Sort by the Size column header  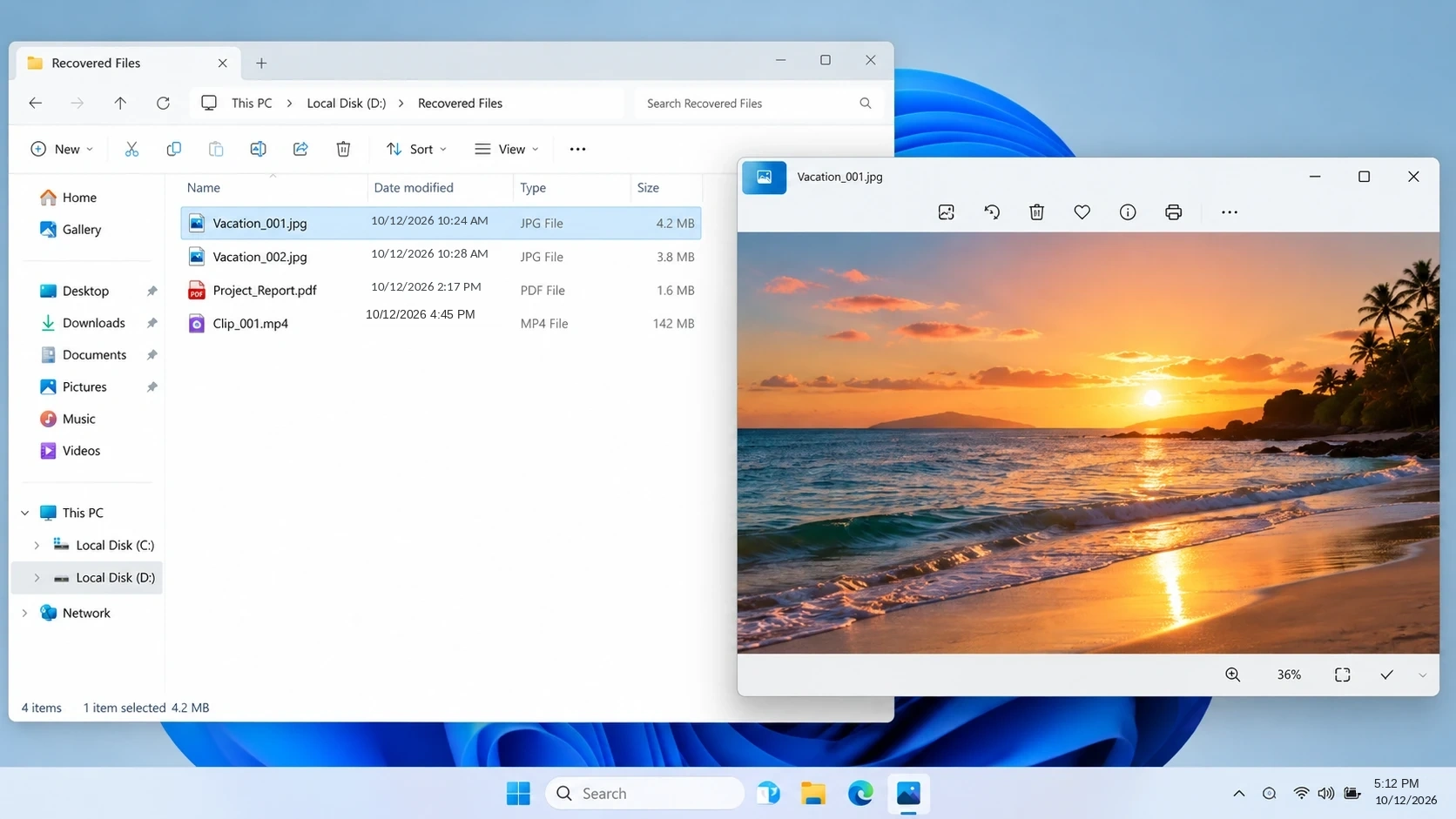(x=648, y=187)
